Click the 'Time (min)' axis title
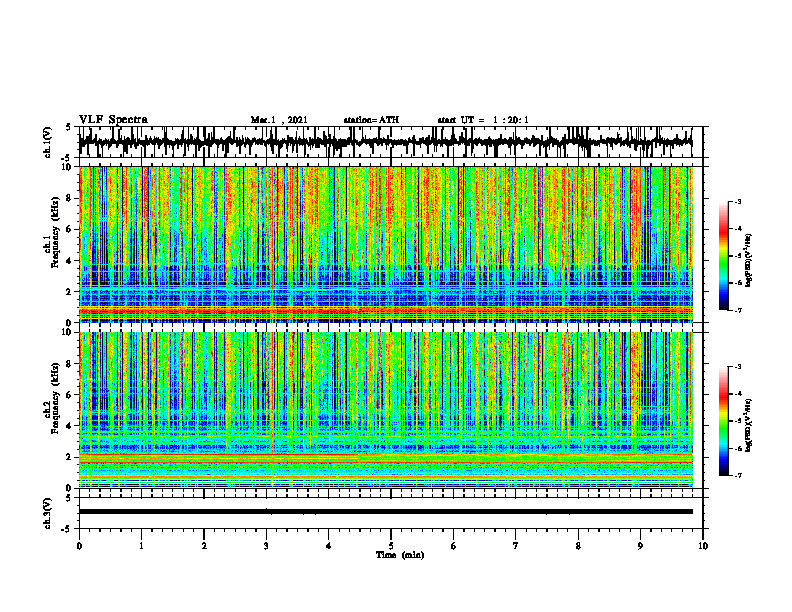The width and height of the screenshot is (792, 612). 400,555
